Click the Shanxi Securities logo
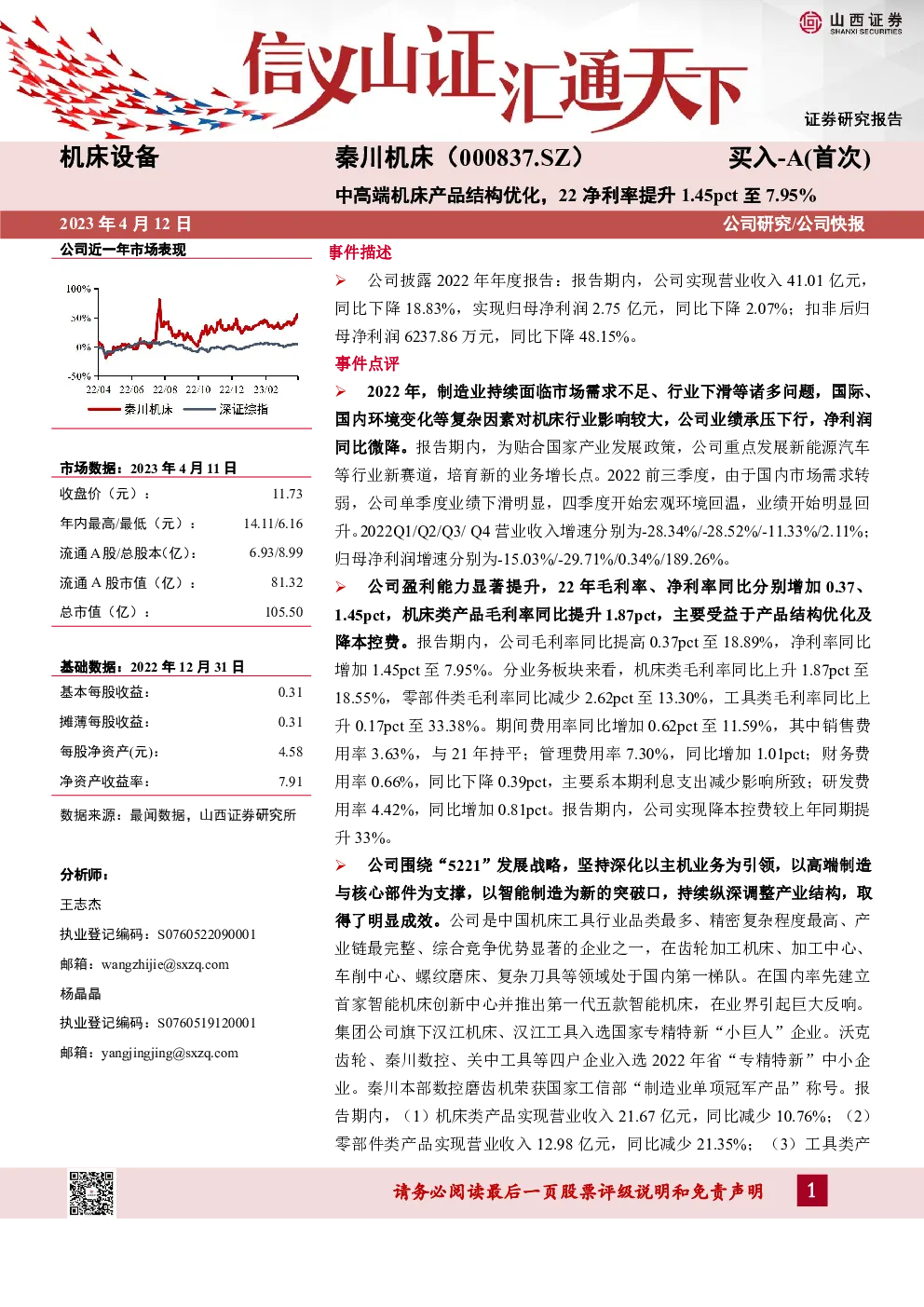 pos(851,23)
